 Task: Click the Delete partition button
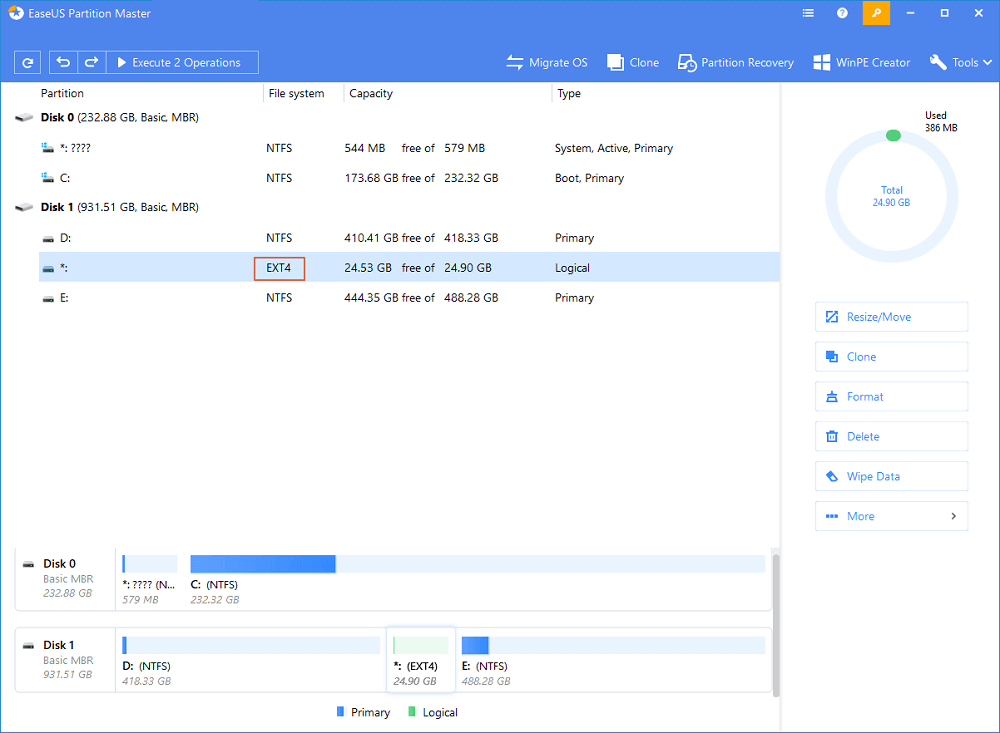[891, 436]
